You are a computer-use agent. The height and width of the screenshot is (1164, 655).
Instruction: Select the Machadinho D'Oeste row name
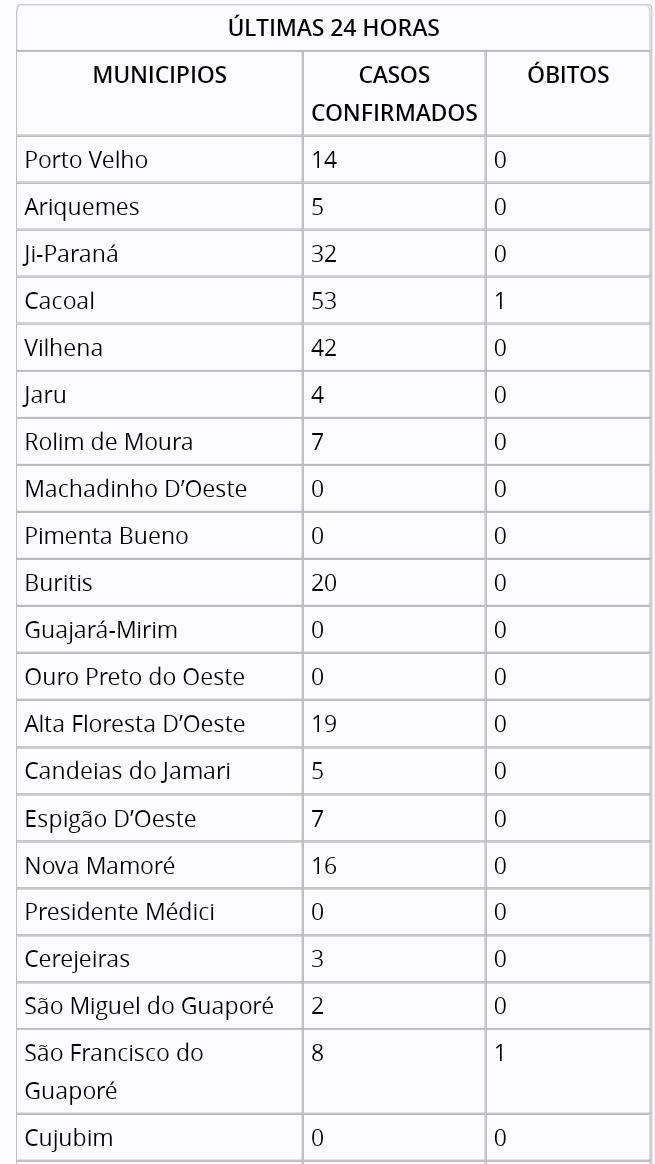[136, 489]
